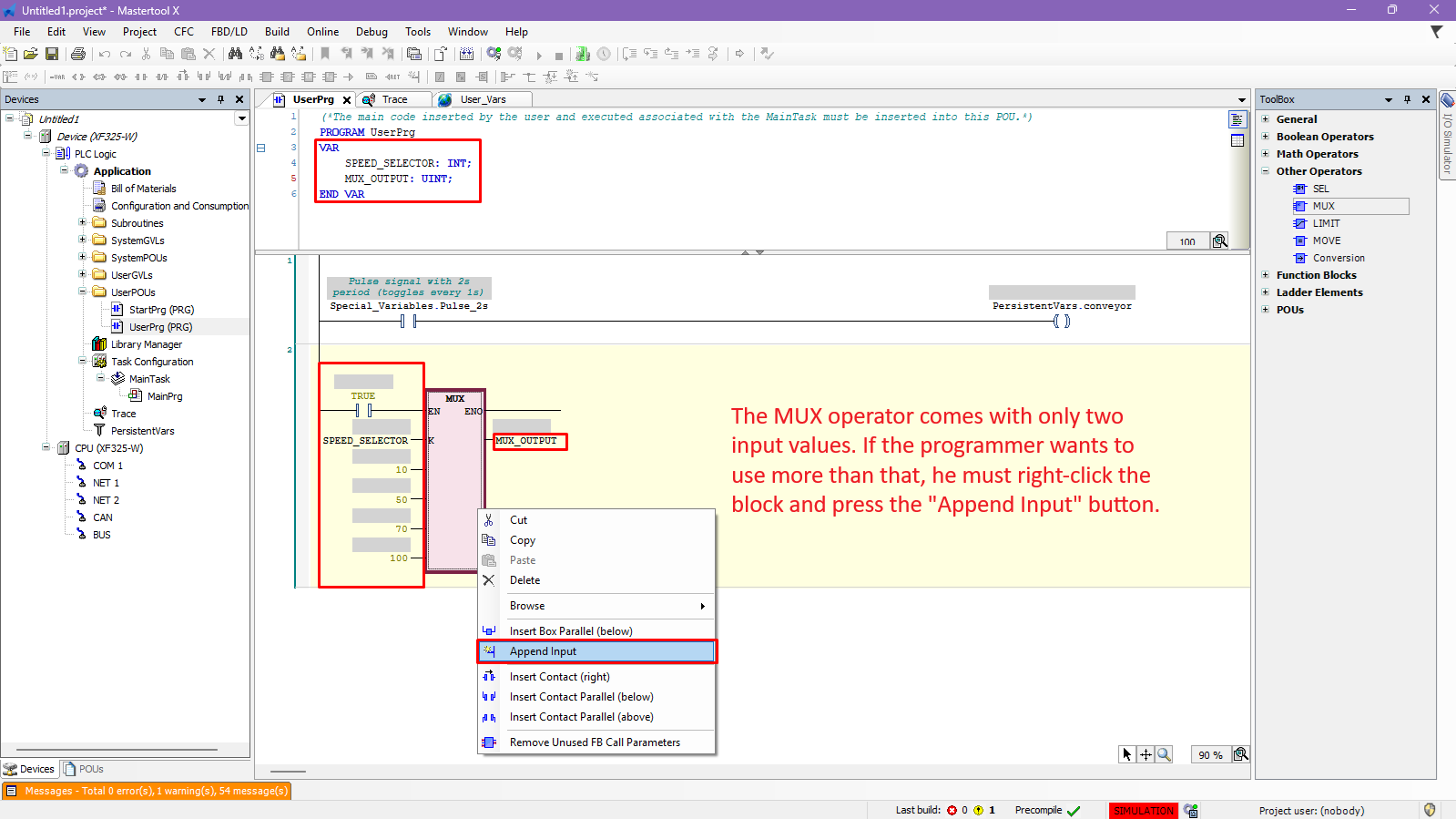Switch to the User_Vars tab
Screen dimensions: 1456x819
point(483,99)
